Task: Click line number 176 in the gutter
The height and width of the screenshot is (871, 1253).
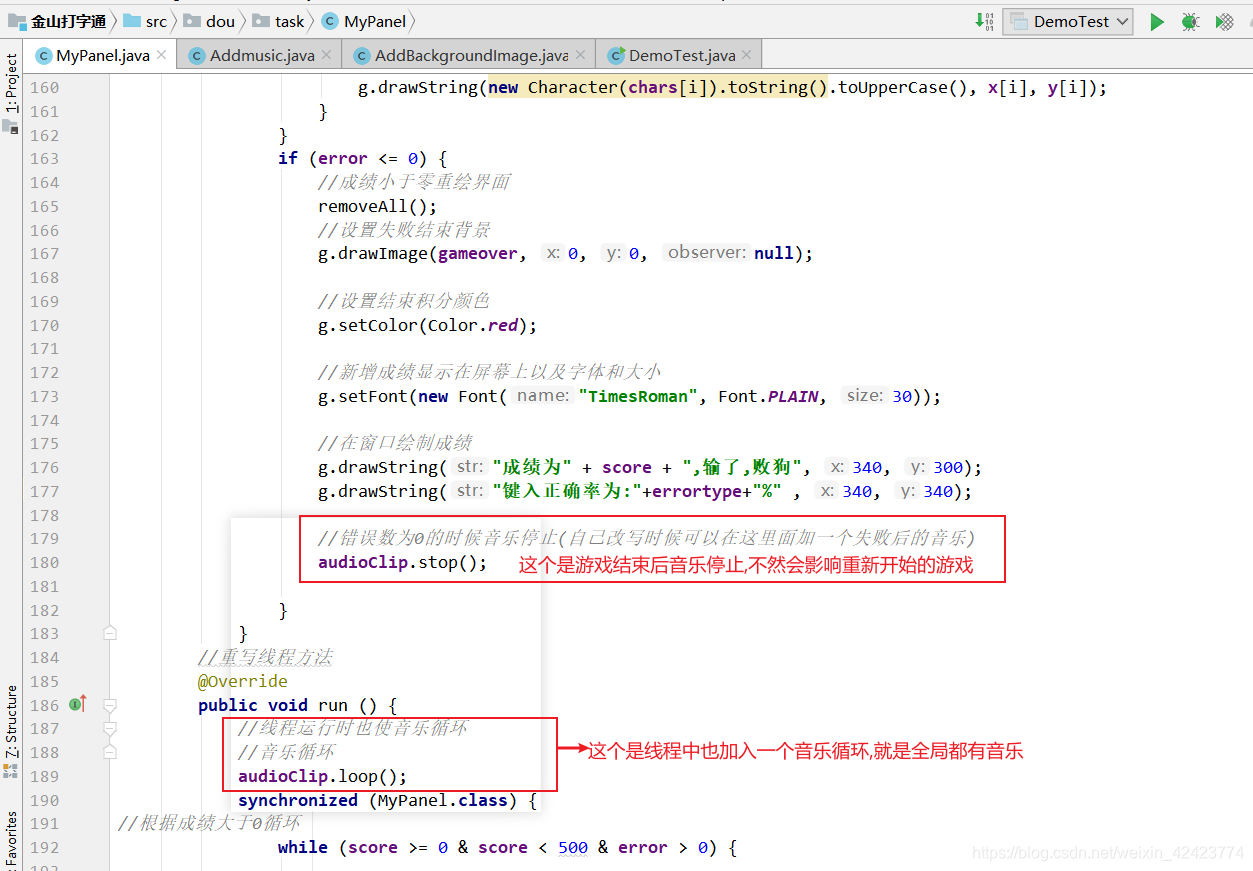Action: 44,467
